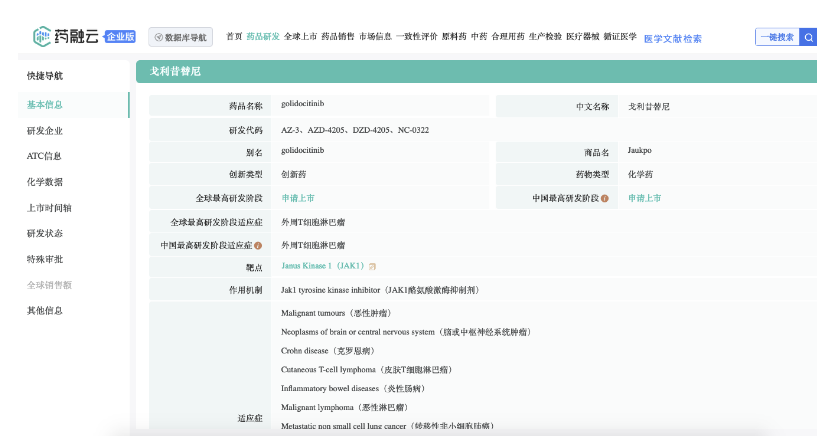Click global stage 申请上市 link
Screen dimensions: 836x446
298,198
